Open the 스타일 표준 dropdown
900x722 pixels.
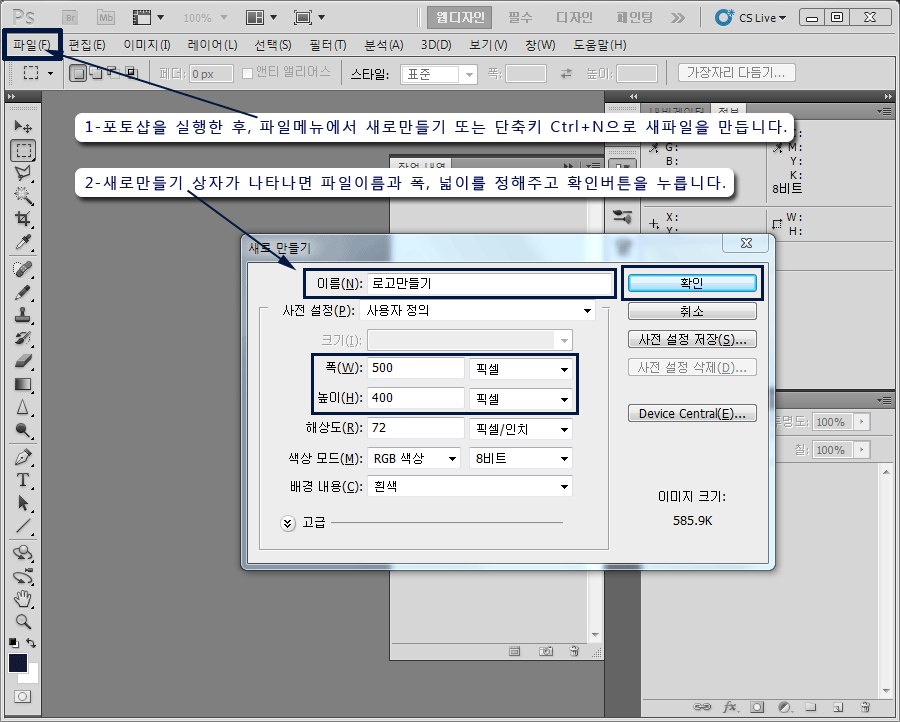(x=439, y=75)
